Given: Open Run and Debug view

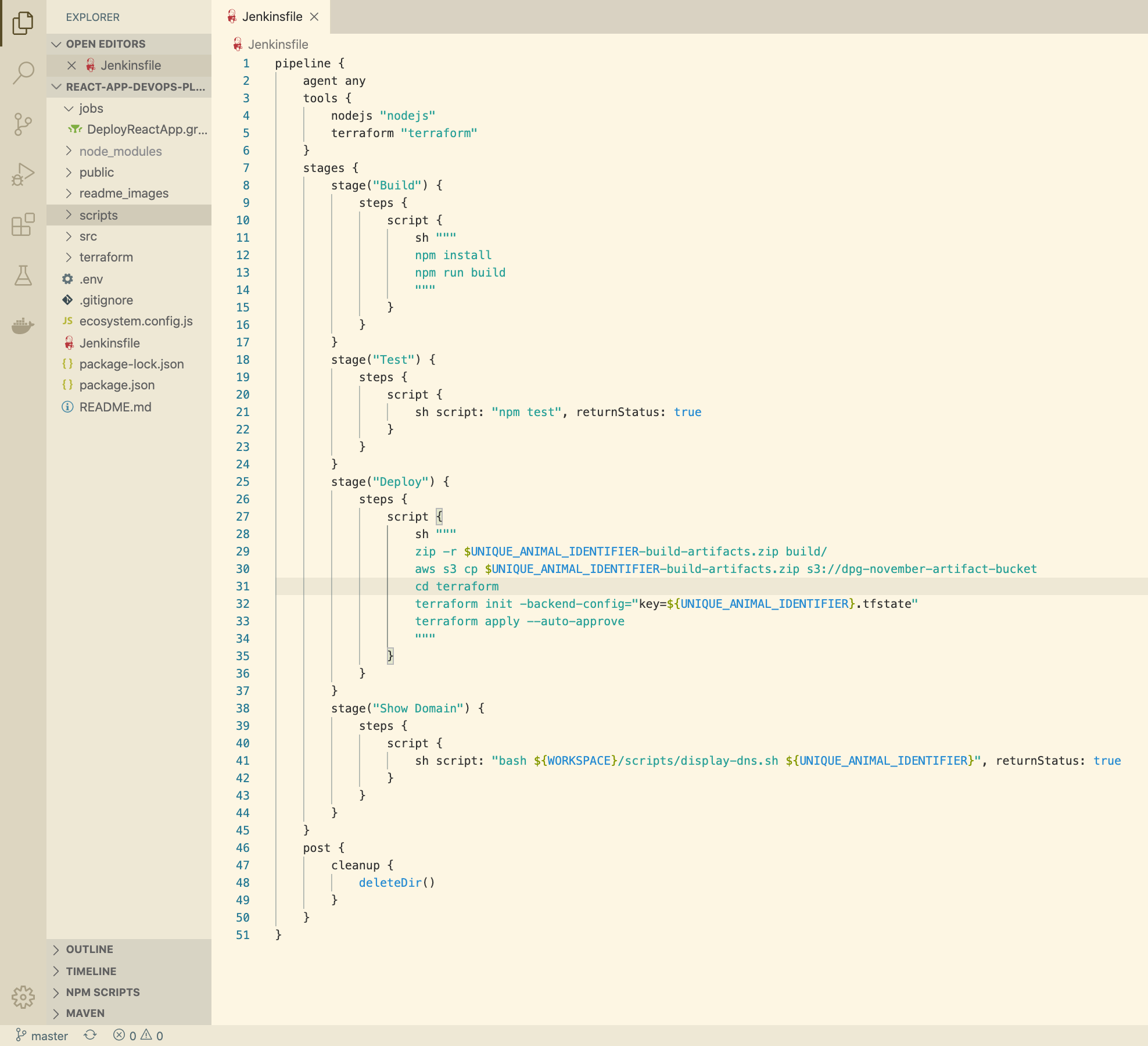Looking at the screenshot, I should pyautogui.click(x=23, y=174).
